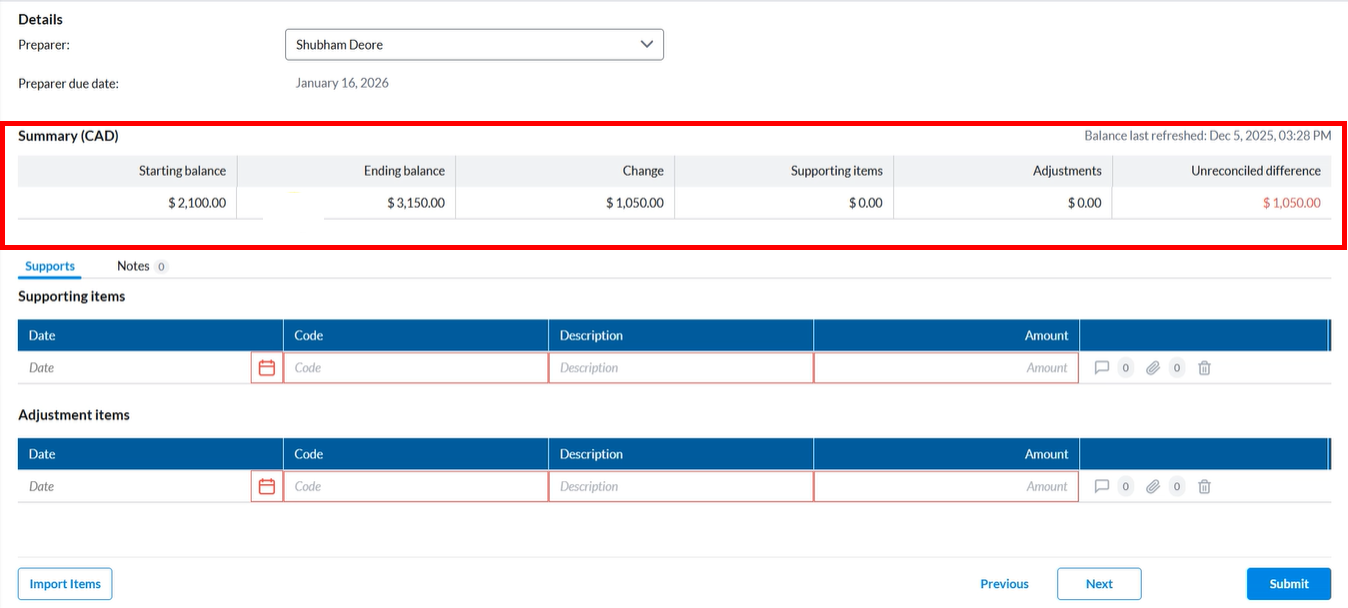Viewport: 1348px width, 608px height.
Task: Submit the reconciliation
Action: 1288,584
